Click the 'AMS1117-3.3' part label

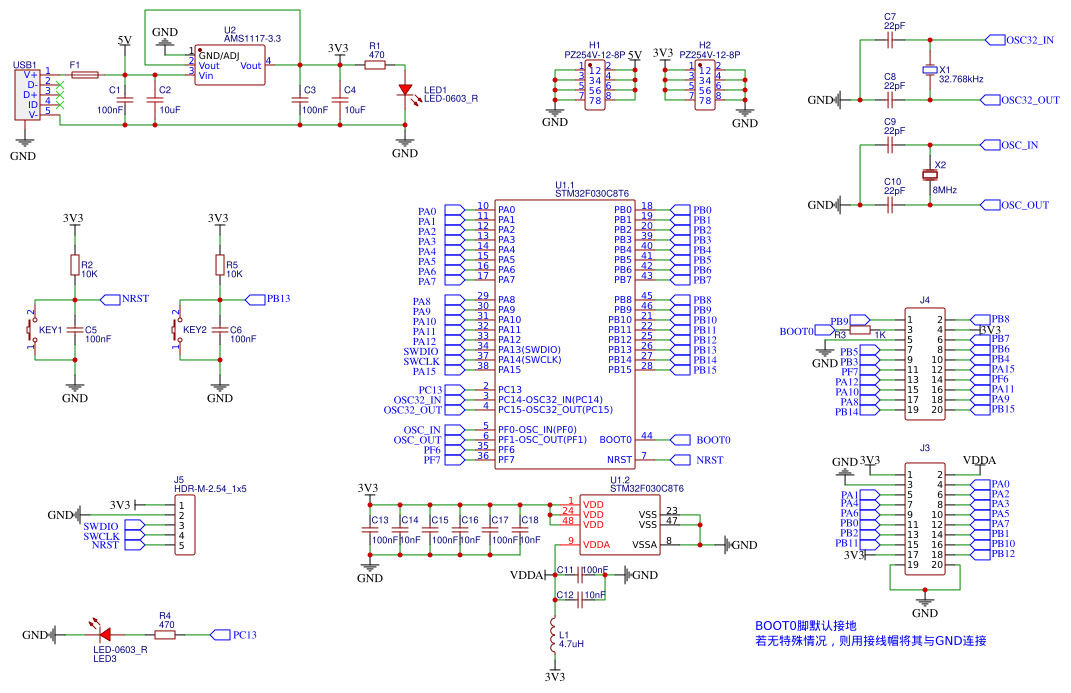252,39
